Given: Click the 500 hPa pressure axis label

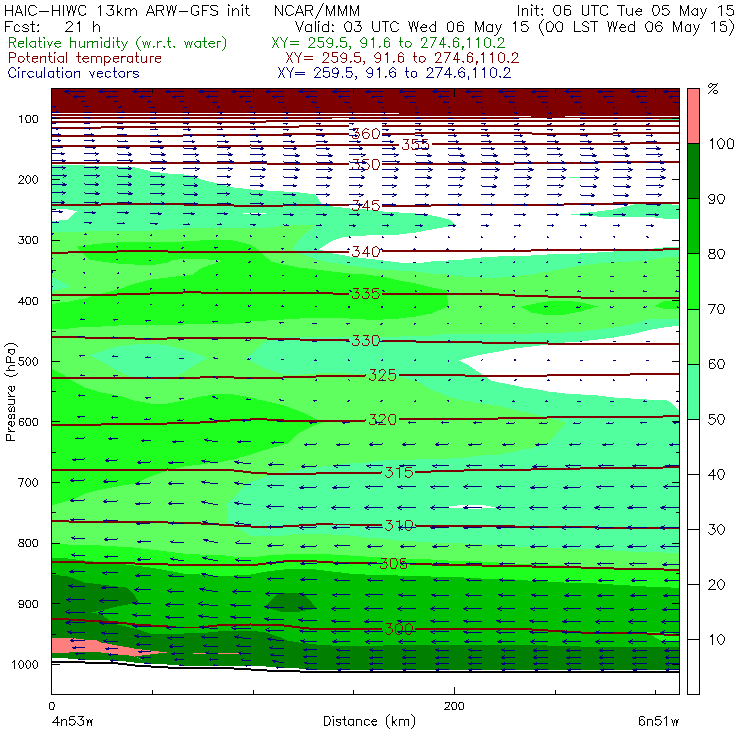Looking at the screenshot, I should coord(28,361).
